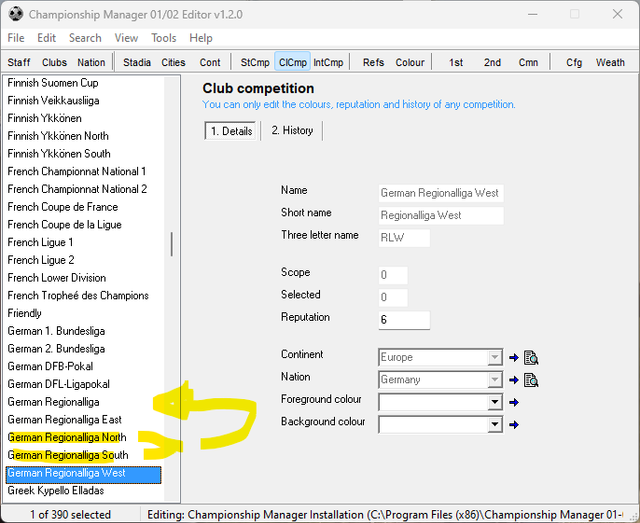Click the competition list scrollbar thumb

pos(171,244)
